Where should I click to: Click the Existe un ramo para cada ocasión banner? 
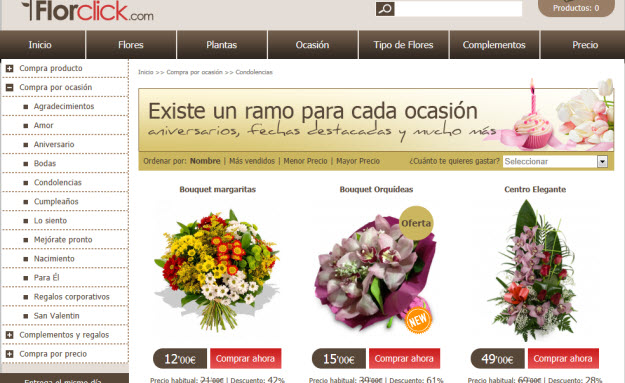pos(376,120)
